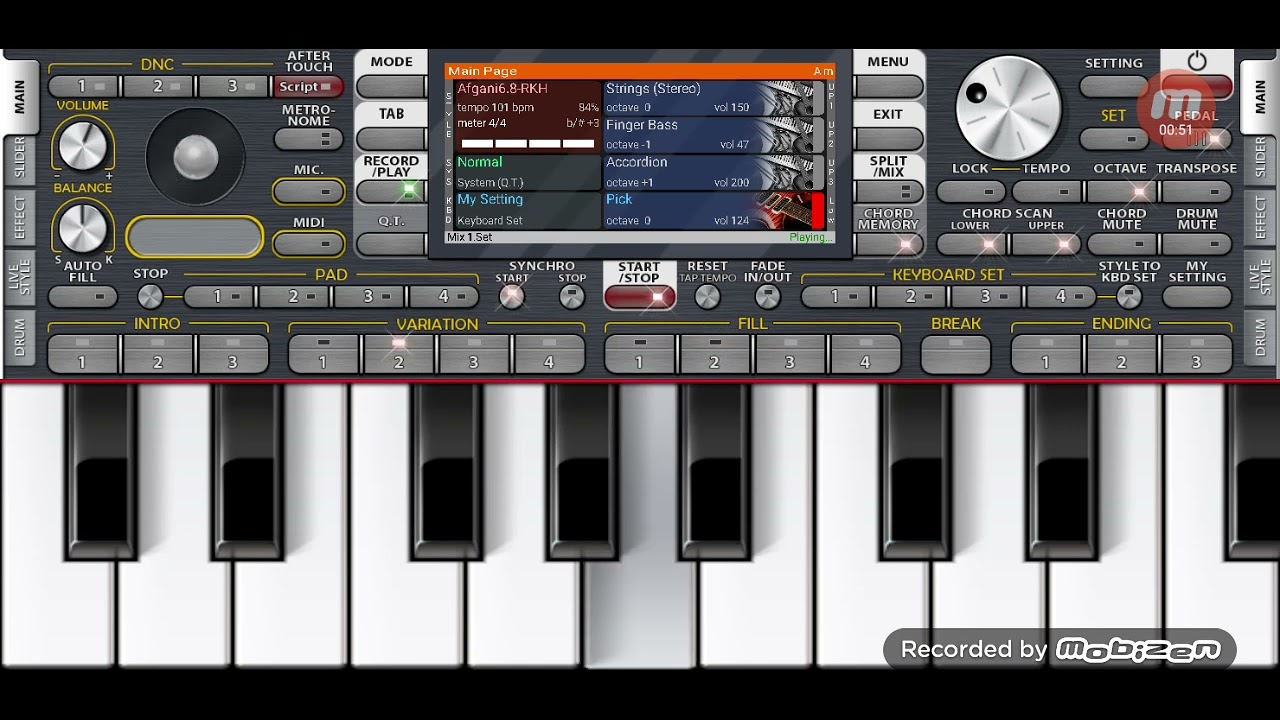
Task: Select the Pick sound slot
Action: (x=713, y=209)
